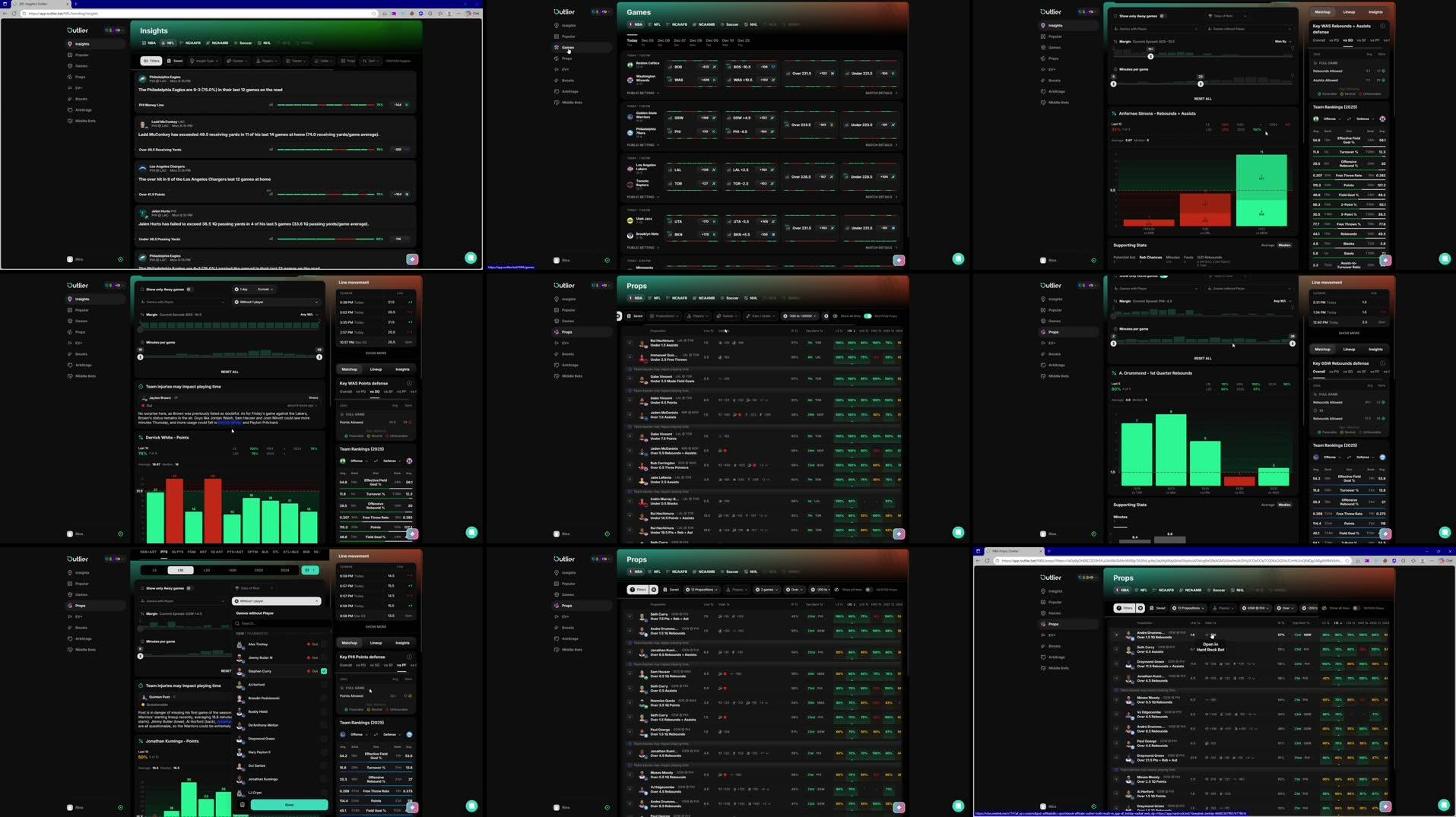Click Filters button on NFL Insights page
The image size is (1456, 817).
click(x=151, y=61)
